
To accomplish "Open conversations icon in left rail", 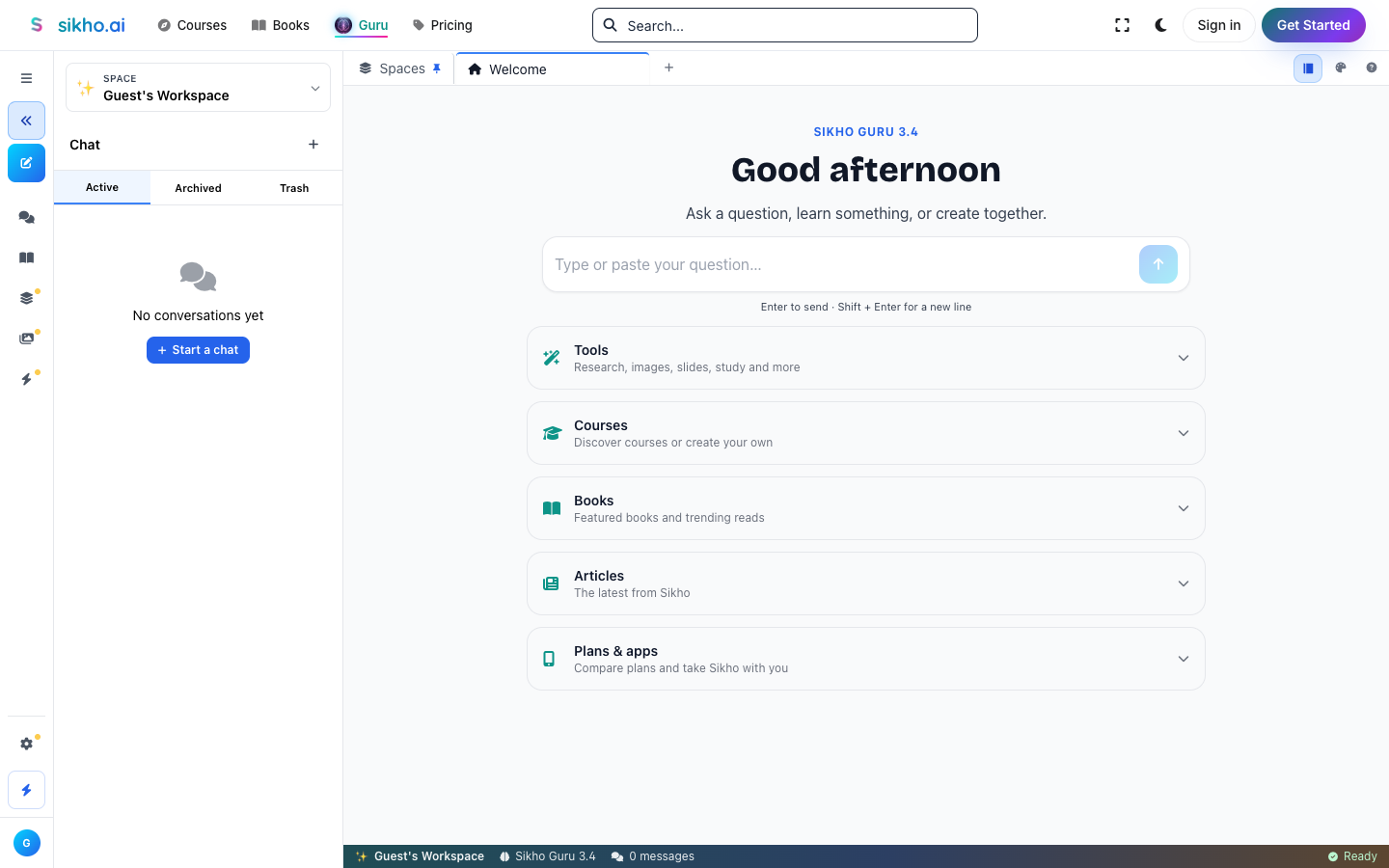I will coord(26,218).
